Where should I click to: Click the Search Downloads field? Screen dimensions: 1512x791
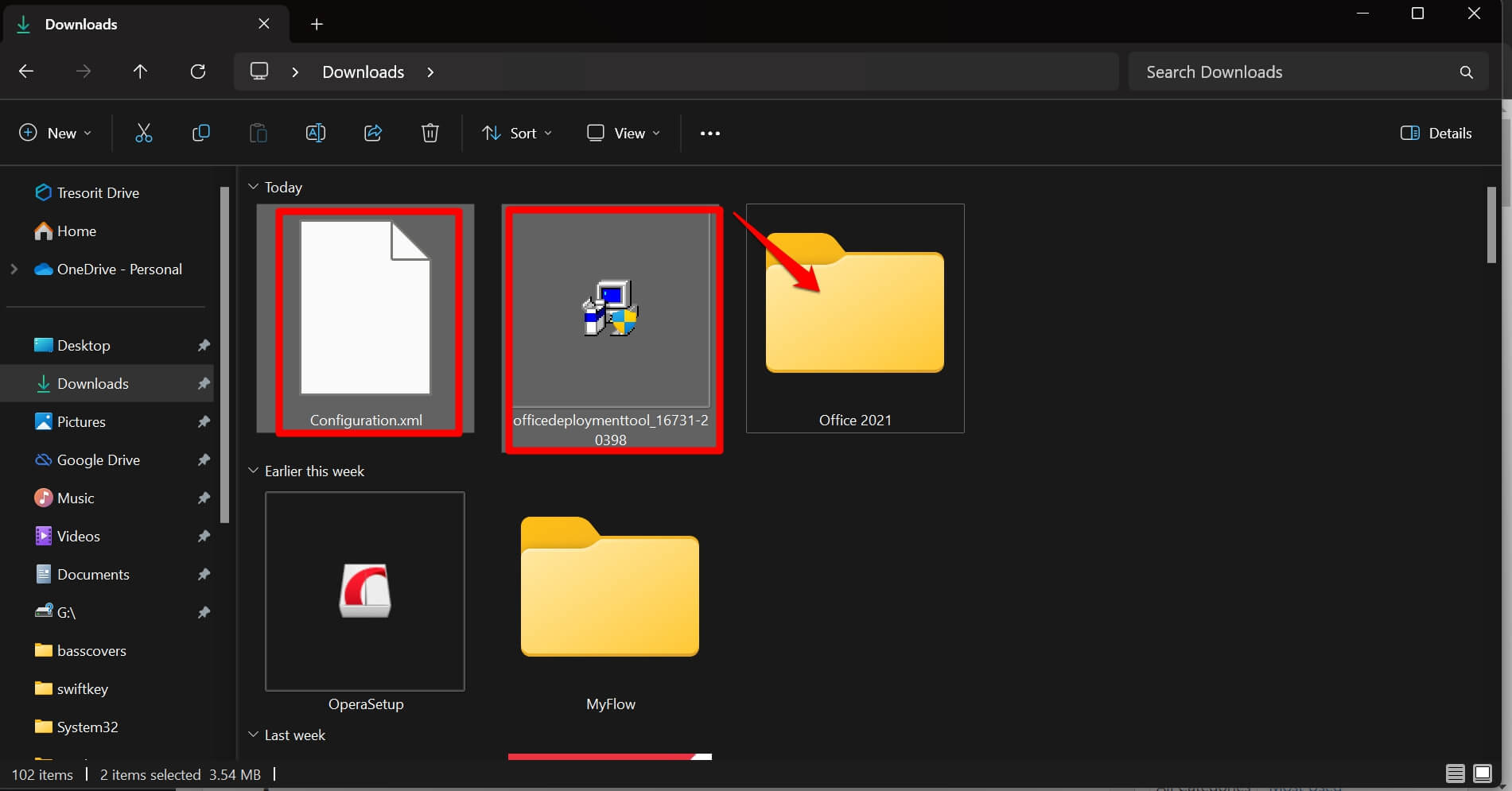click(1308, 72)
